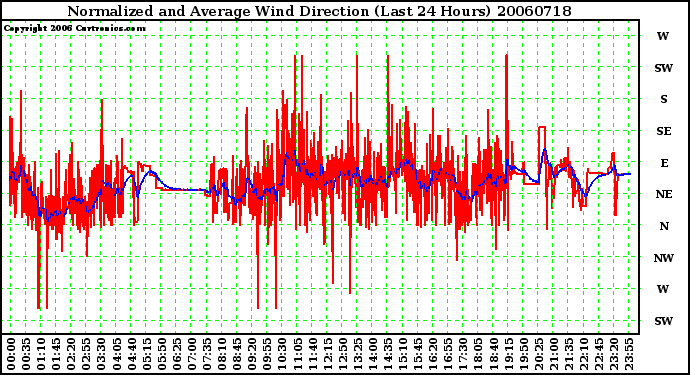This screenshot has width=690, height=375.
Task: Click the 15:10 time label
Action: coord(402,354)
